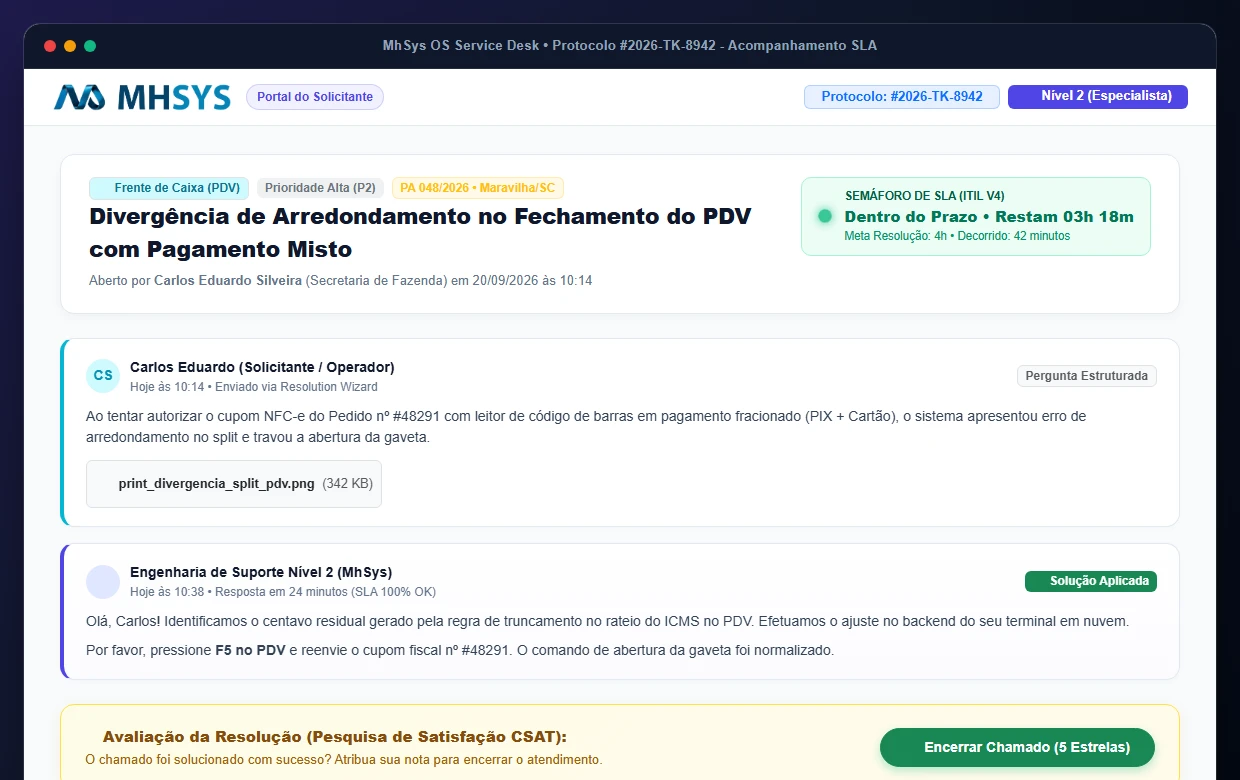Click 'Meta Resolução: 4h • Decorrido: 42 minutos'
Screen dimensions: 1240x780
tap(957, 236)
